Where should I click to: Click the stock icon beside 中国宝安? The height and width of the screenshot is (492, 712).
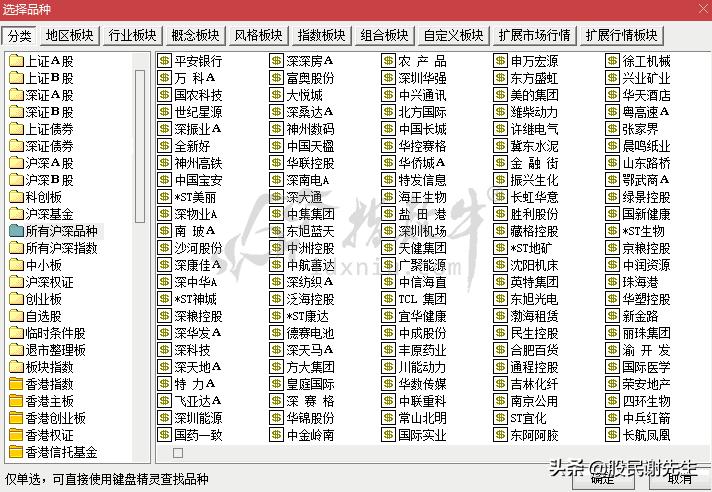164,180
